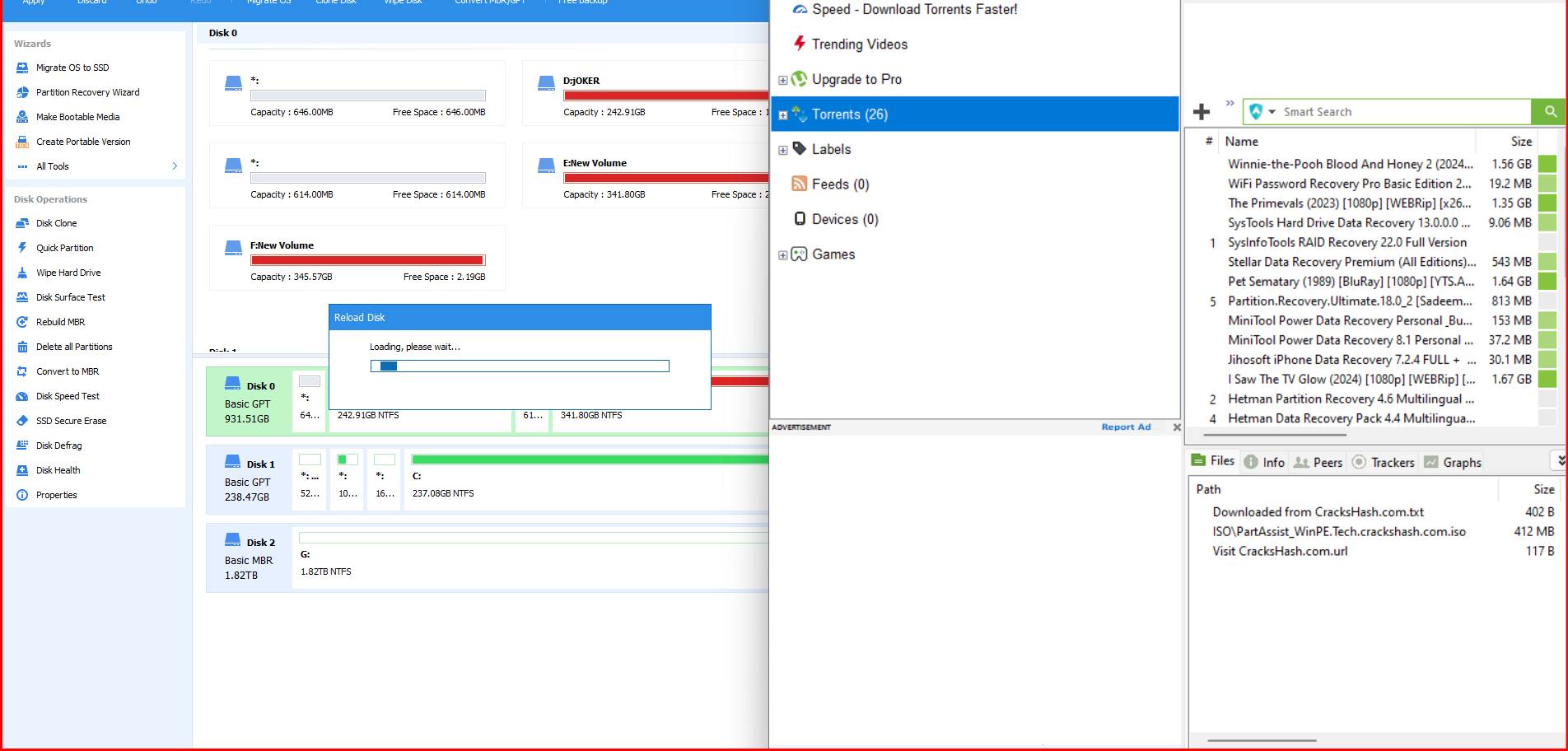Image resolution: width=1568 pixels, height=751 pixels.
Task: Click the add torrent plus icon in uTorrent
Action: tap(1202, 112)
